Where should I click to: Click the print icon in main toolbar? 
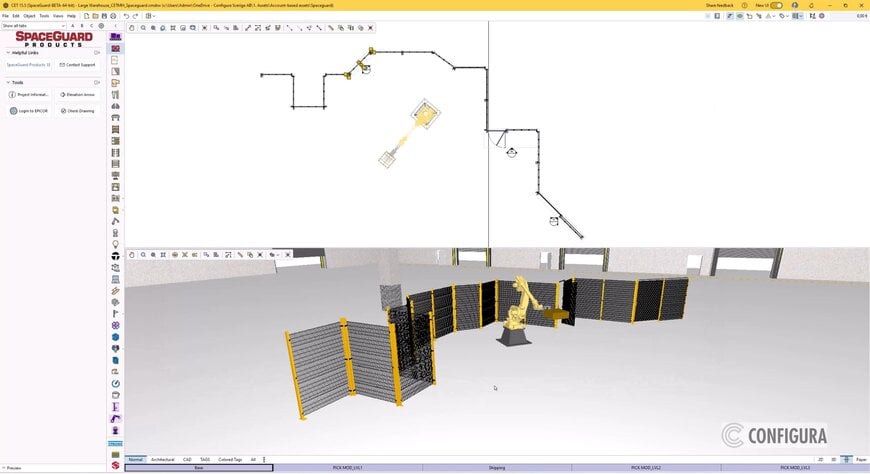click(x=113, y=16)
